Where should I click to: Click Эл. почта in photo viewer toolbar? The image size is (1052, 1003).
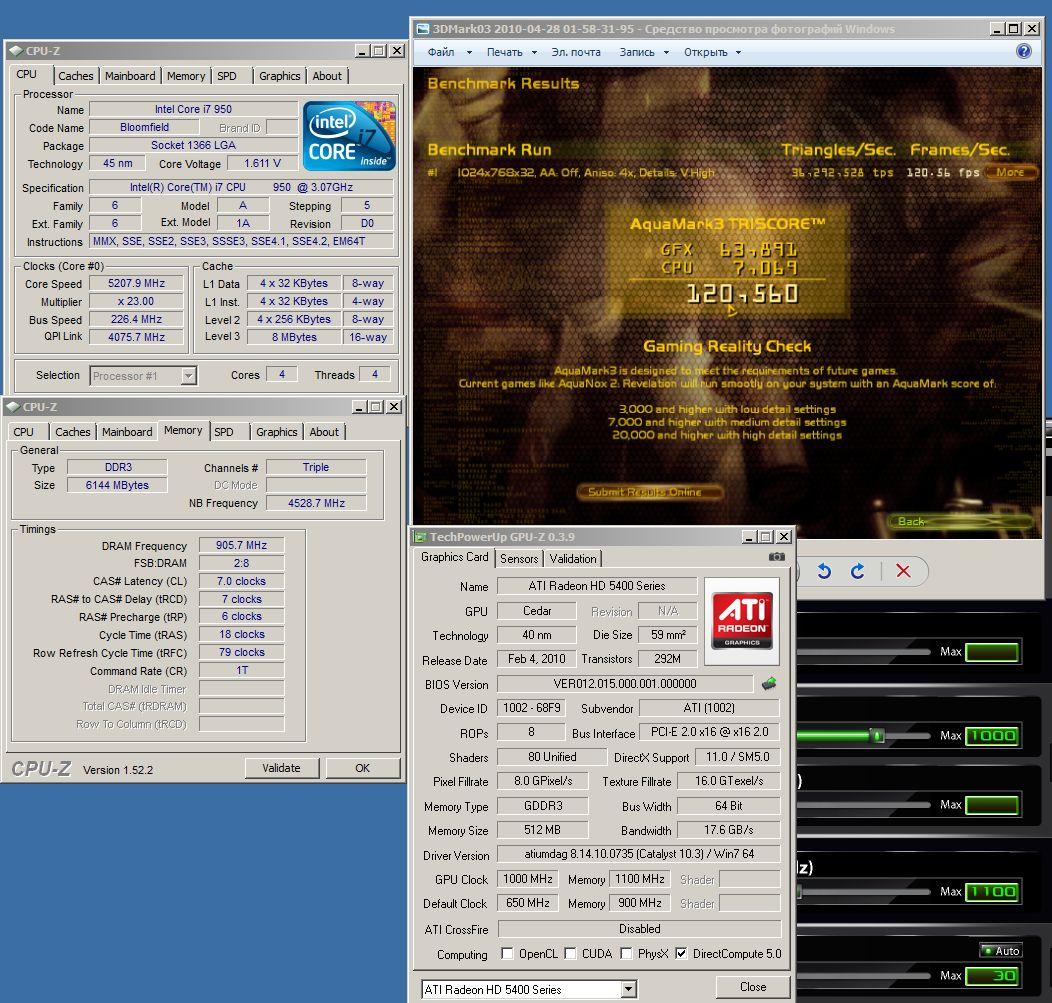point(576,52)
